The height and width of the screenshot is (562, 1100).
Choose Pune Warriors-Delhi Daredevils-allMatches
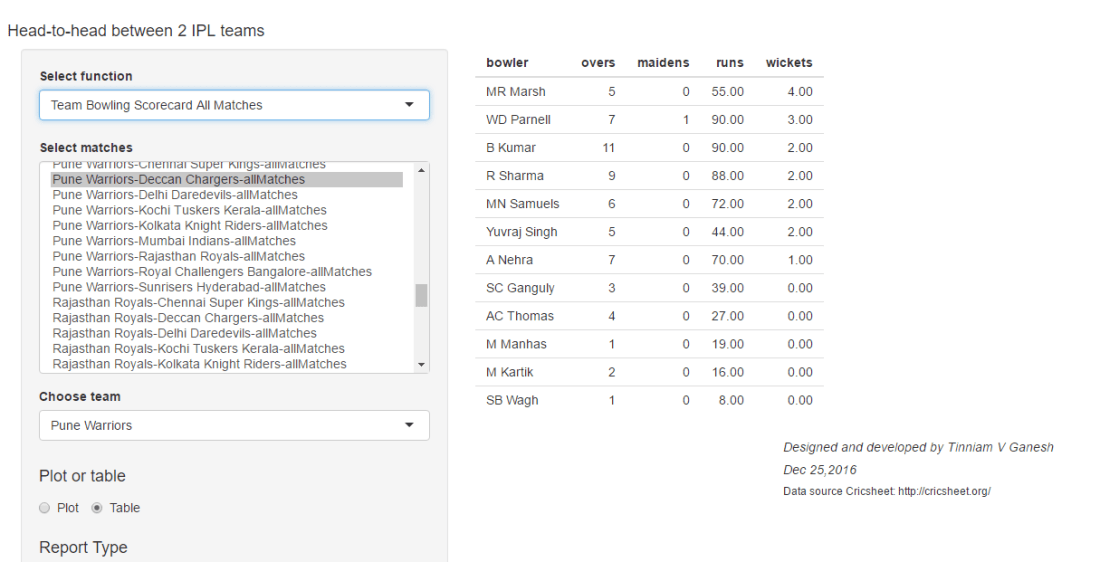[175, 195]
